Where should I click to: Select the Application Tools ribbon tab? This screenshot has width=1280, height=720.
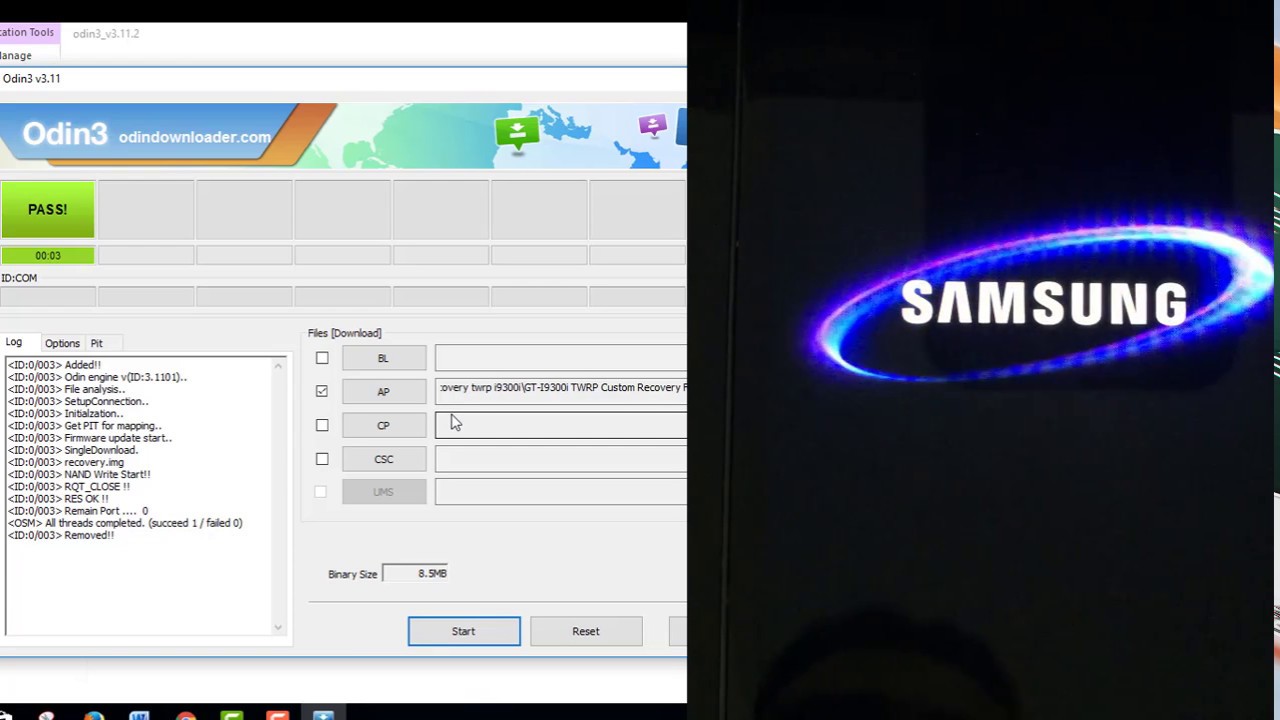27,32
